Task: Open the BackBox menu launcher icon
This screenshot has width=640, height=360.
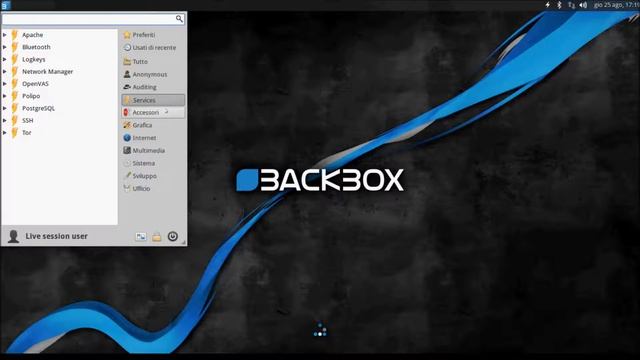Action: coord(5,5)
